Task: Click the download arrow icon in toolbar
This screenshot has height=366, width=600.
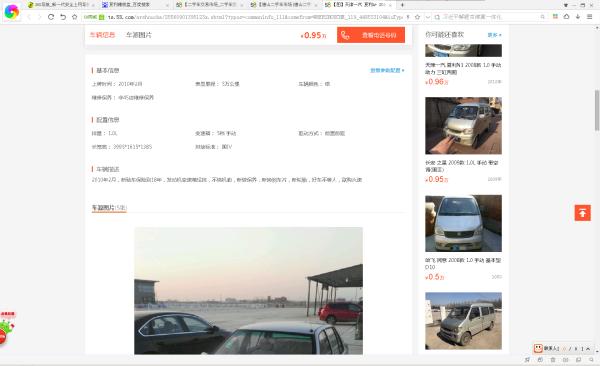Action: 578,16
